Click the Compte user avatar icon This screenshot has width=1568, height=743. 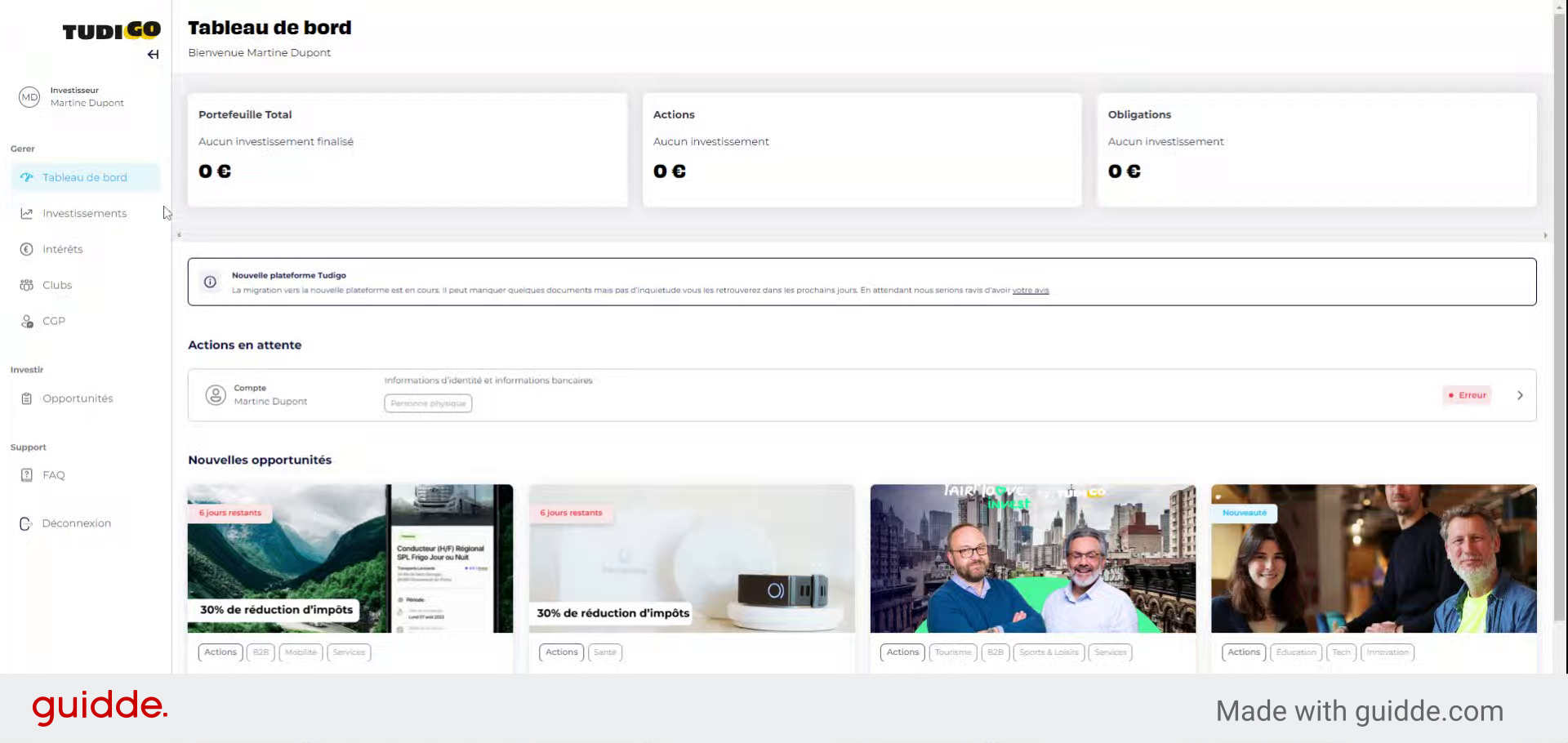click(216, 395)
